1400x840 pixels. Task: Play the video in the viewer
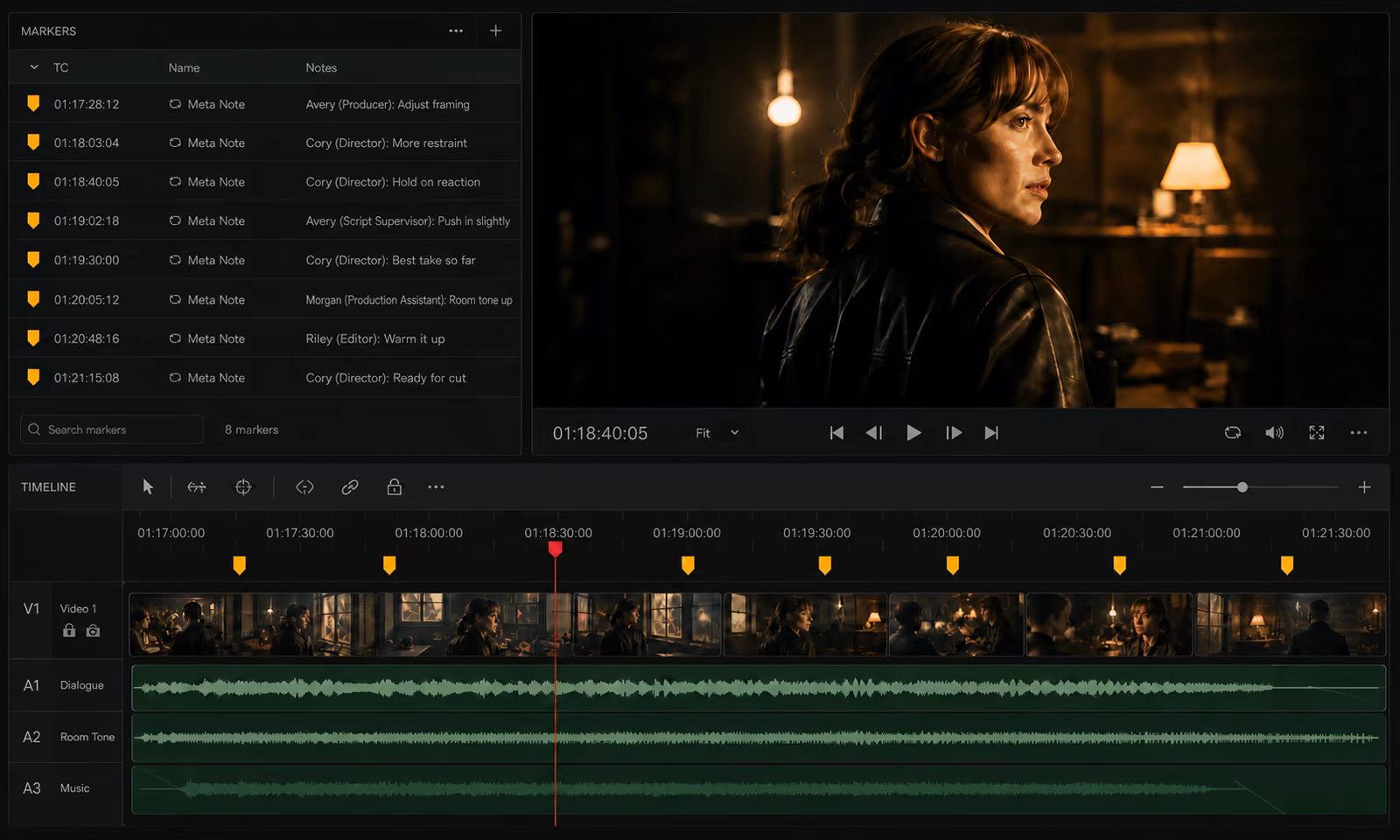point(913,432)
